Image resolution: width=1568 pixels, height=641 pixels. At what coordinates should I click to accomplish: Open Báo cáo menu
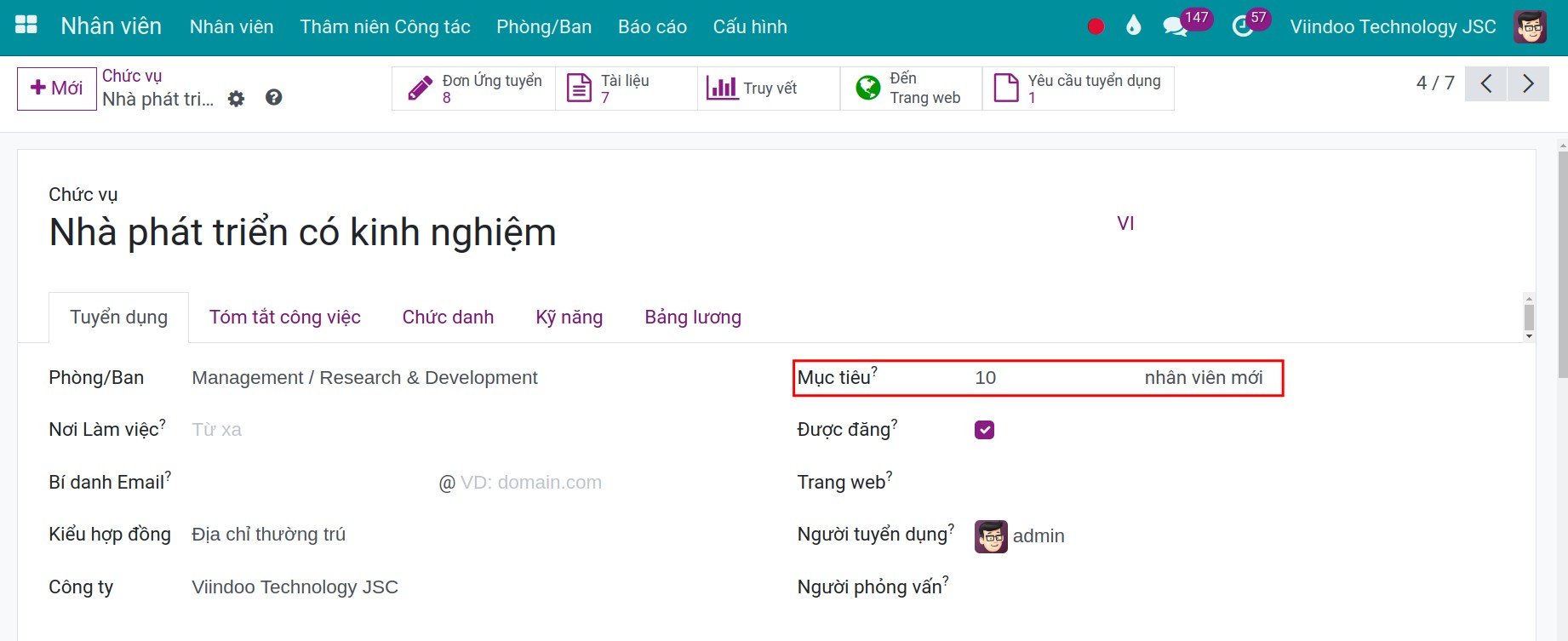point(652,27)
